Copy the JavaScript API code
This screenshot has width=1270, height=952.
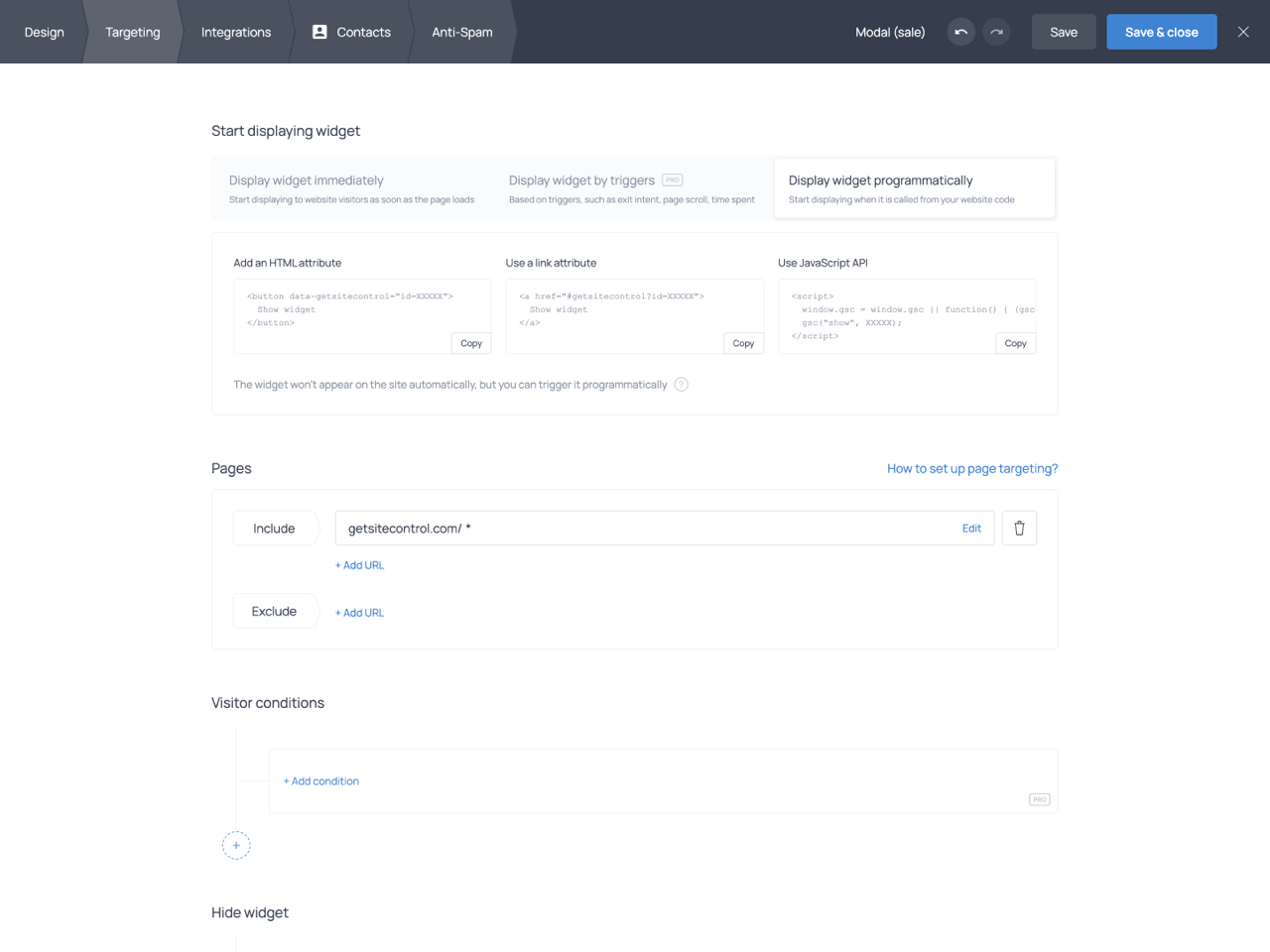pos(1015,343)
